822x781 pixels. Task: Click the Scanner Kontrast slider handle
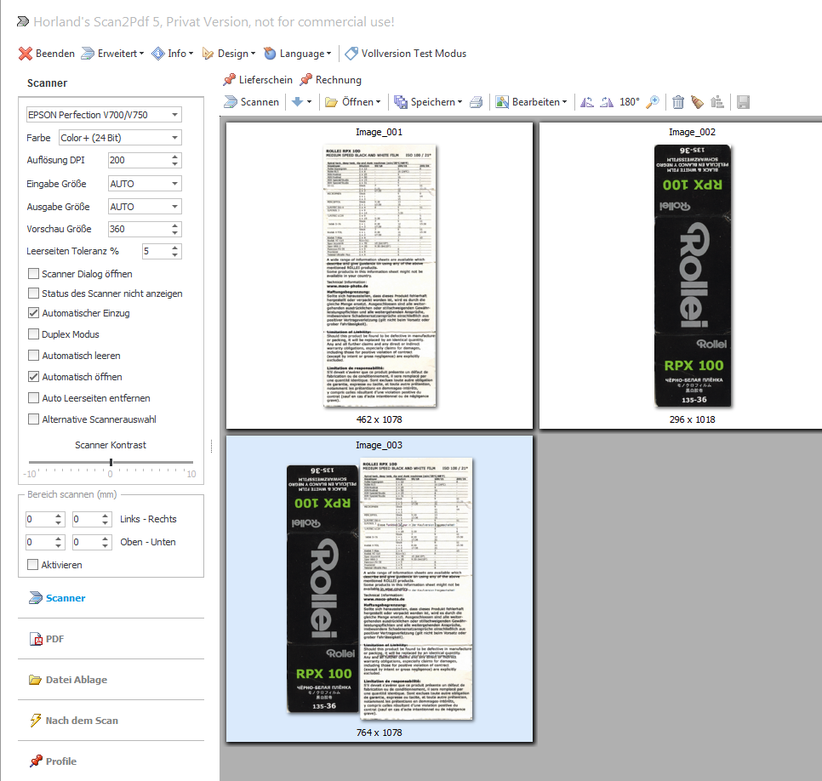(111, 462)
